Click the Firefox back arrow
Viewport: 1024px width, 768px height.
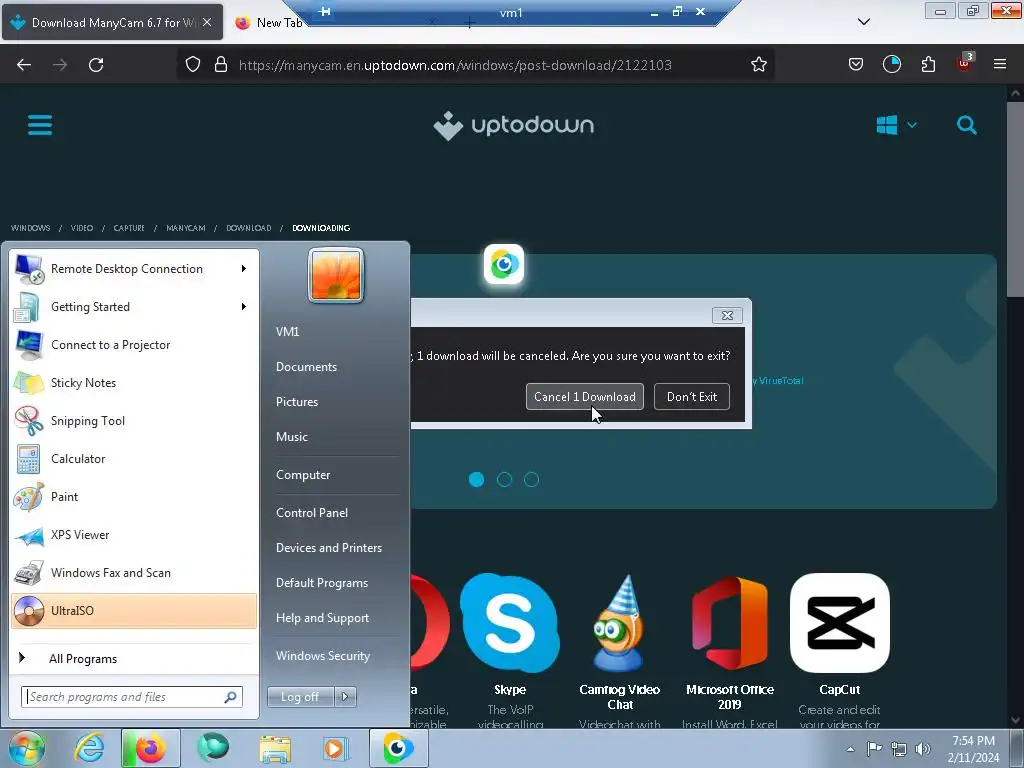tap(24, 65)
